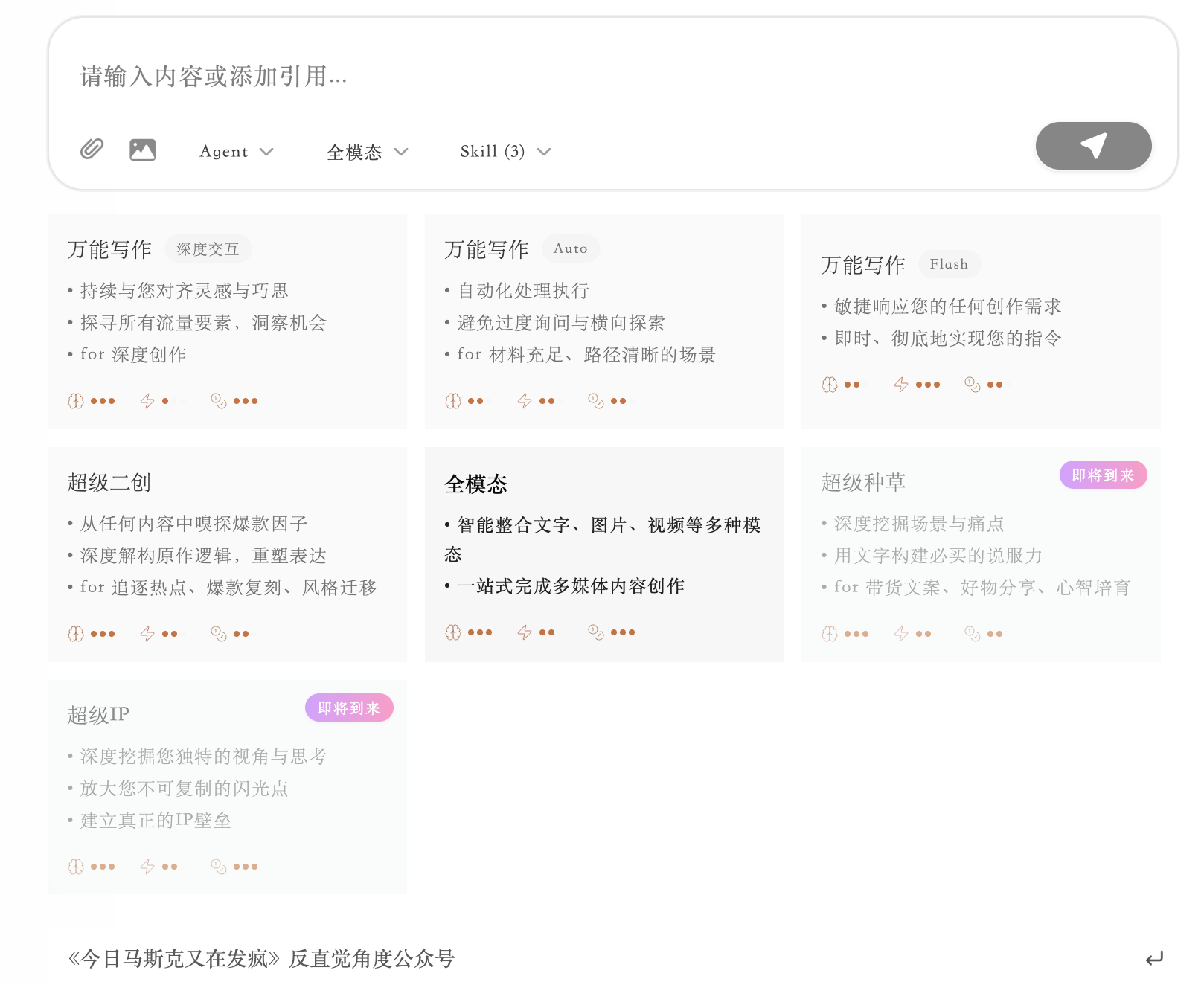
Task: Open the Skill (3) dropdown
Action: pyautogui.click(x=505, y=152)
